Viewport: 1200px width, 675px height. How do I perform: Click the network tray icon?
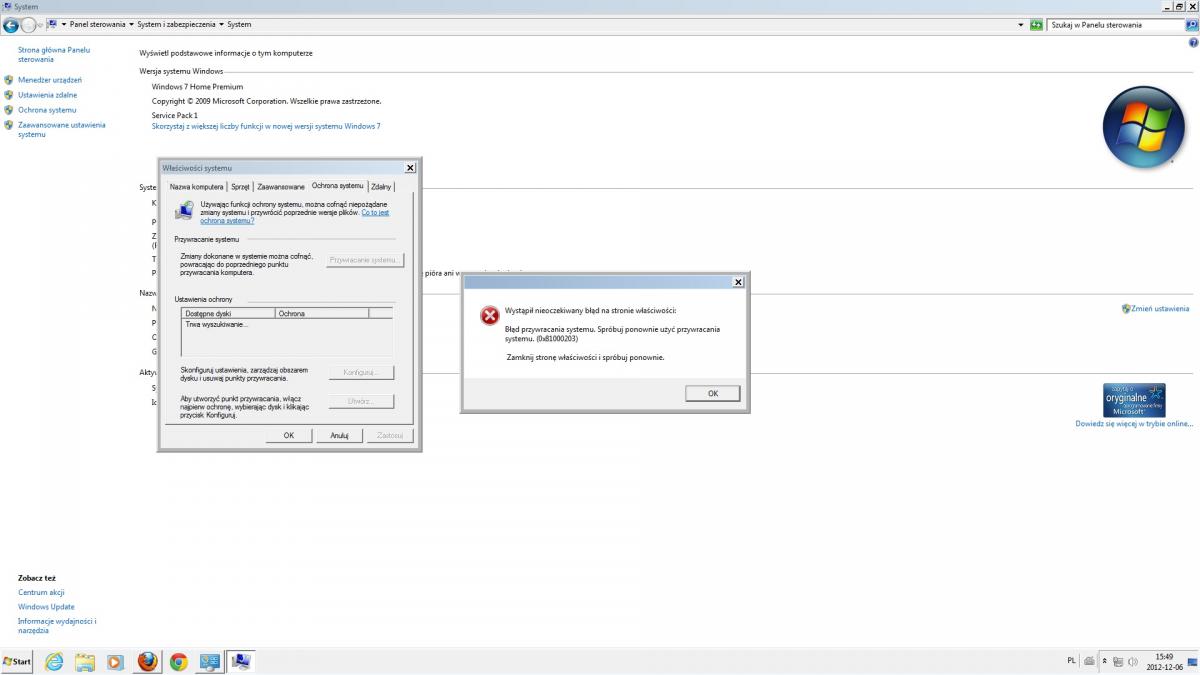click(1119, 661)
